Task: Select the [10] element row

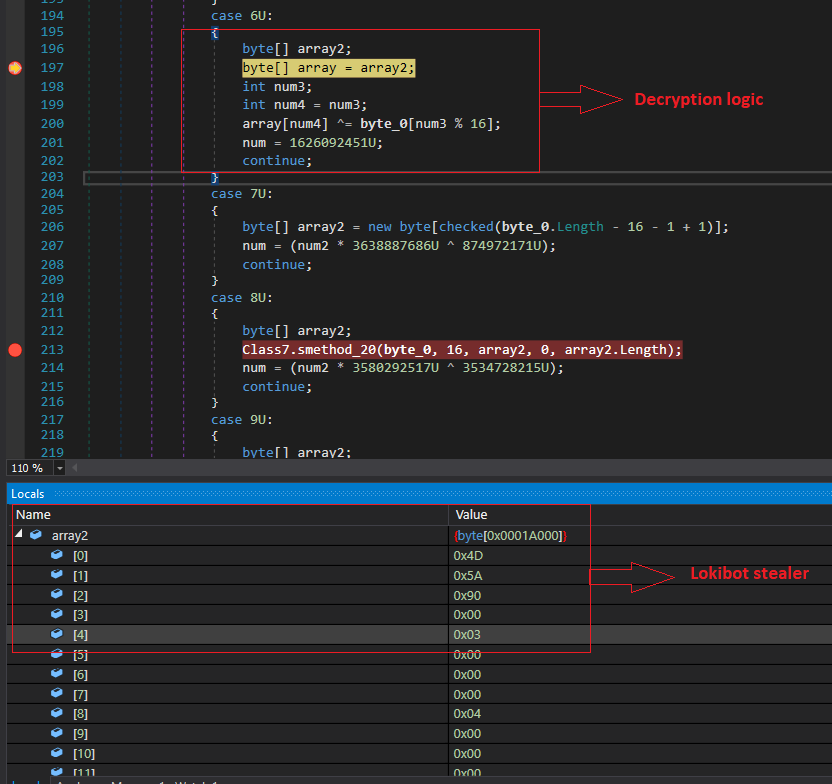Action: pos(419,753)
